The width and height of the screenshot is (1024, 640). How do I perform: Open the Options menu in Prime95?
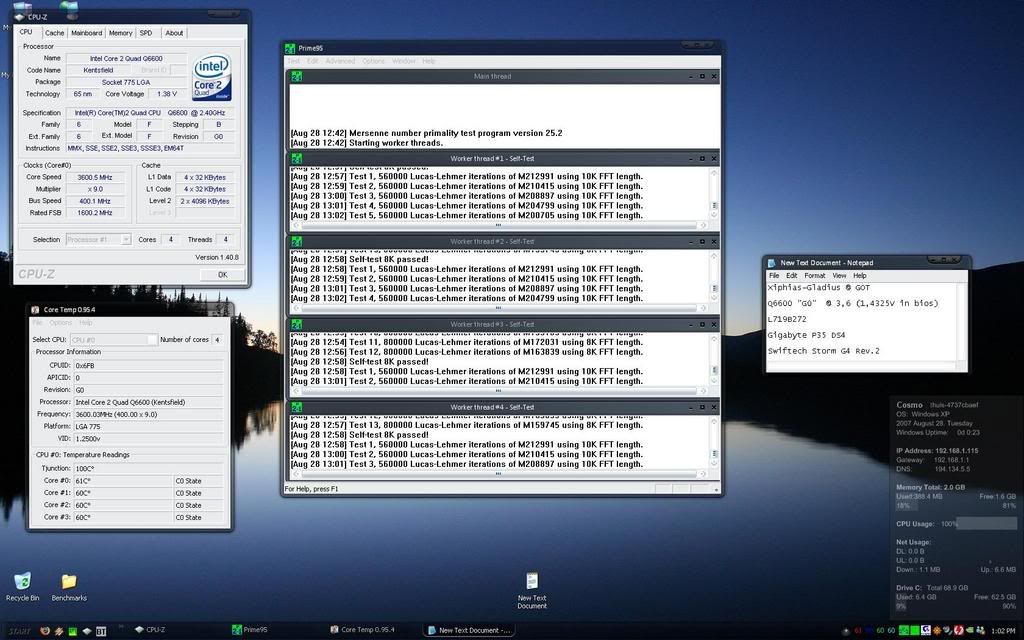[x=374, y=61]
